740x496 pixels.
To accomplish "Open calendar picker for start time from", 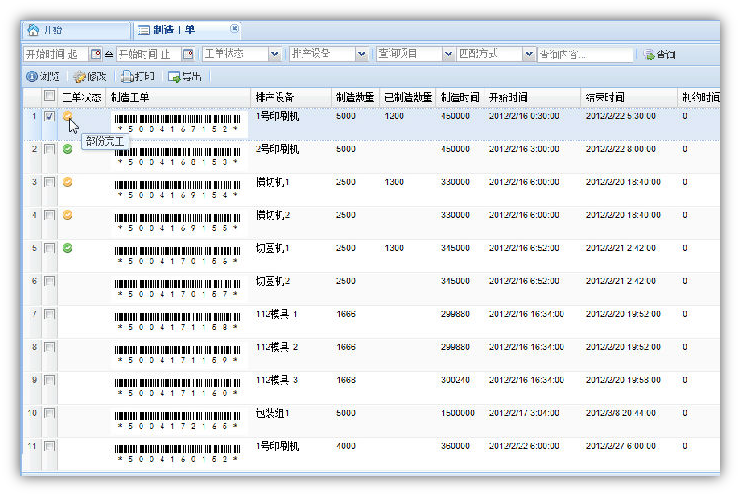I will 95,54.
